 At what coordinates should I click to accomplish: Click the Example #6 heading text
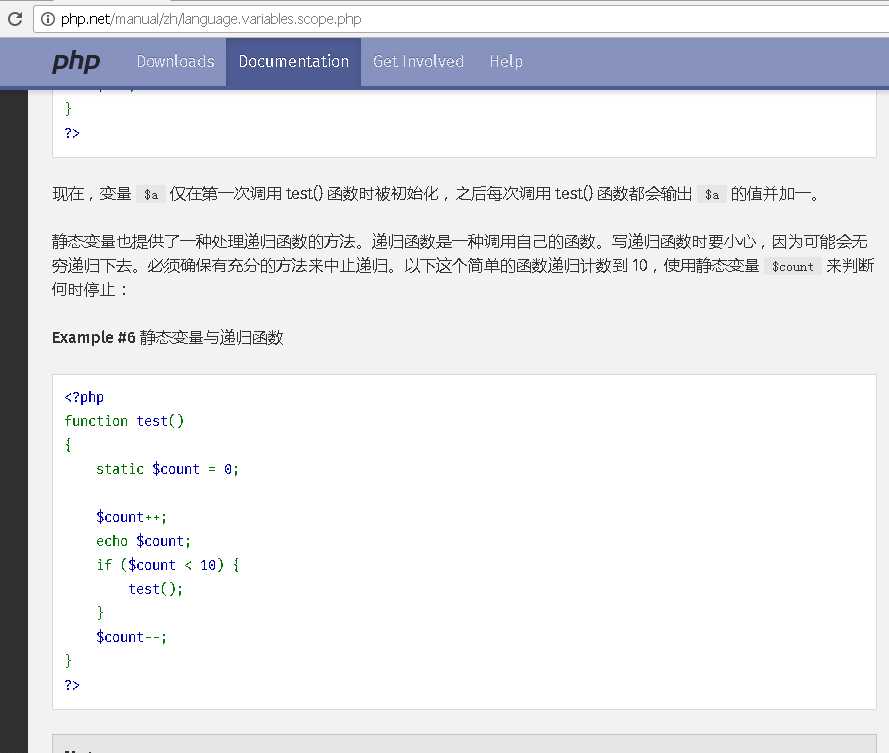[x=167, y=337]
